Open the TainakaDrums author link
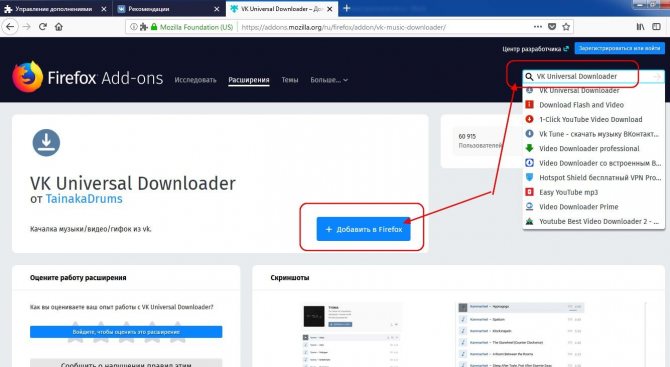Screen dimensions: 670x367 [x=84, y=199]
